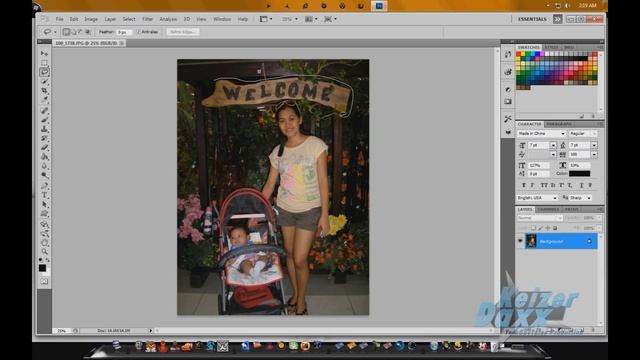
Task: Click the text Color swatch in Character panel
Action: click(x=580, y=173)
